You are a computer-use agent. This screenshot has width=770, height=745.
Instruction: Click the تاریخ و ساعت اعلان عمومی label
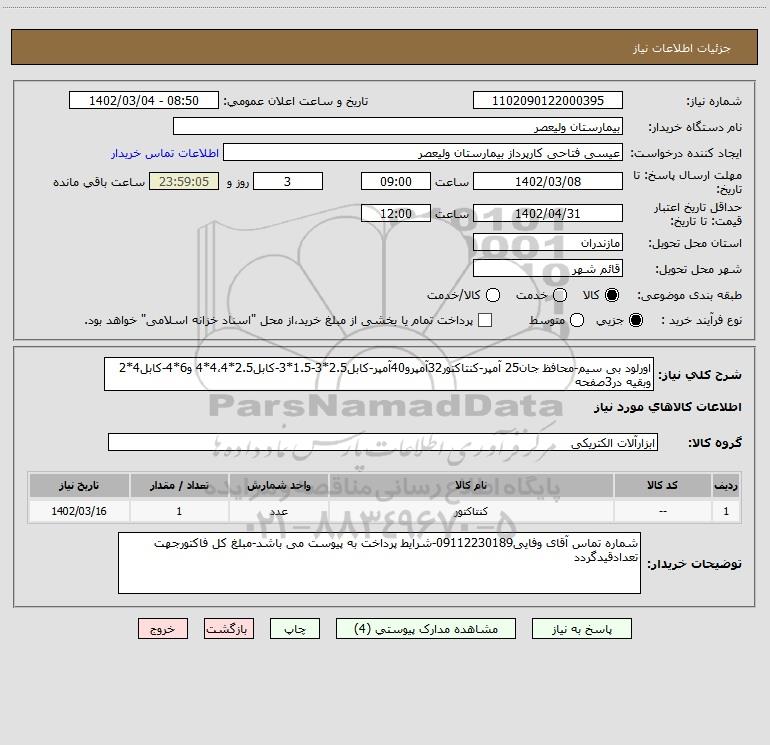(296, 102)
